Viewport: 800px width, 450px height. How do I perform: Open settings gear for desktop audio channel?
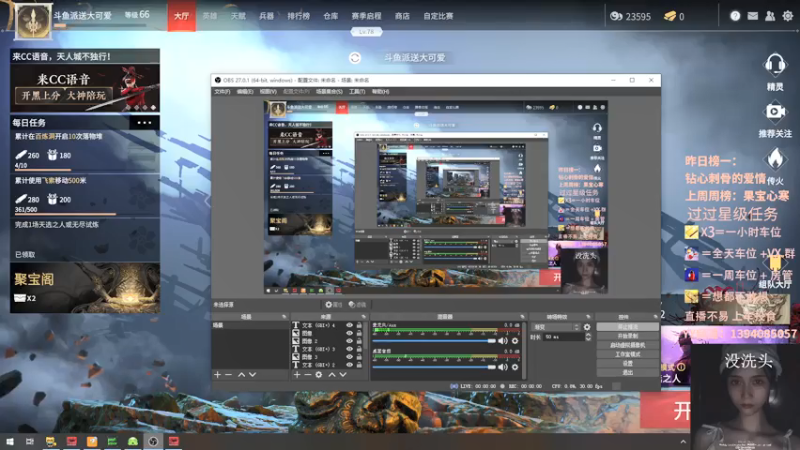pyautogui.click(x=515, y=367)
